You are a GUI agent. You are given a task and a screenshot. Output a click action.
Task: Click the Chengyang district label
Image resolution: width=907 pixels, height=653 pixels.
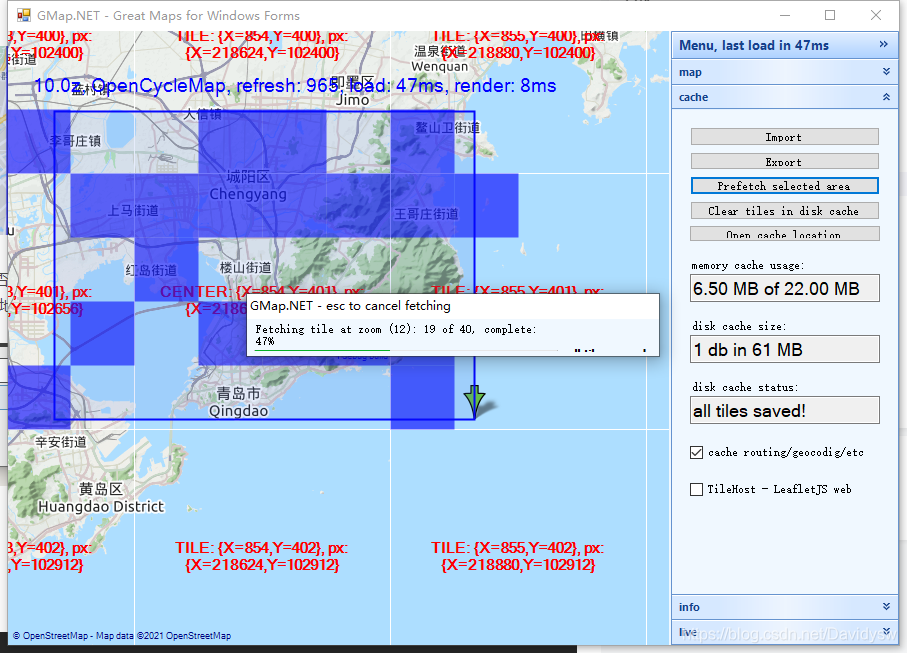tap(248, 186)
